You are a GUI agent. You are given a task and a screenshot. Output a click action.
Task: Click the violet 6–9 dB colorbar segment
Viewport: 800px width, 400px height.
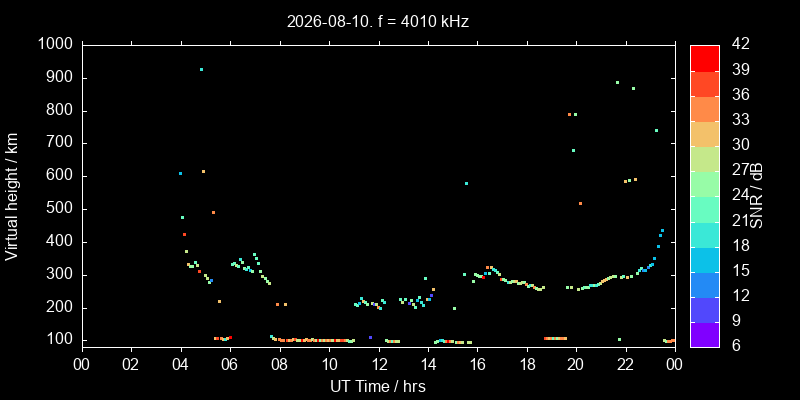[705, 334]
